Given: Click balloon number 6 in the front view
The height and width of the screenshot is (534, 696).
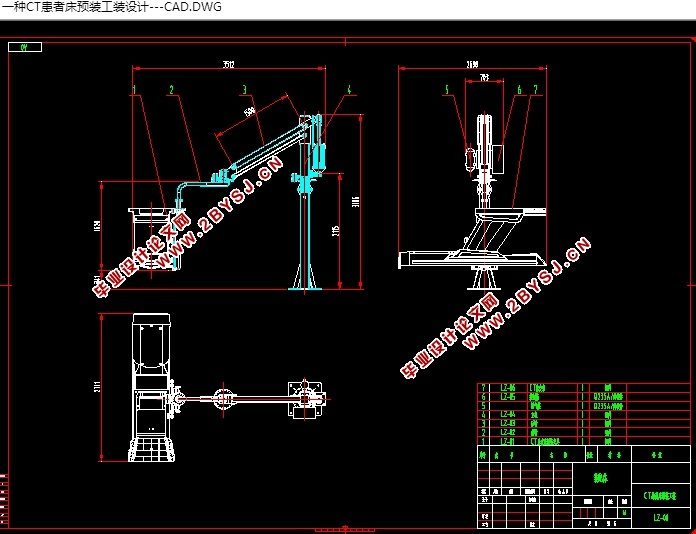Looking at the screenshot, I should point(519,90).
